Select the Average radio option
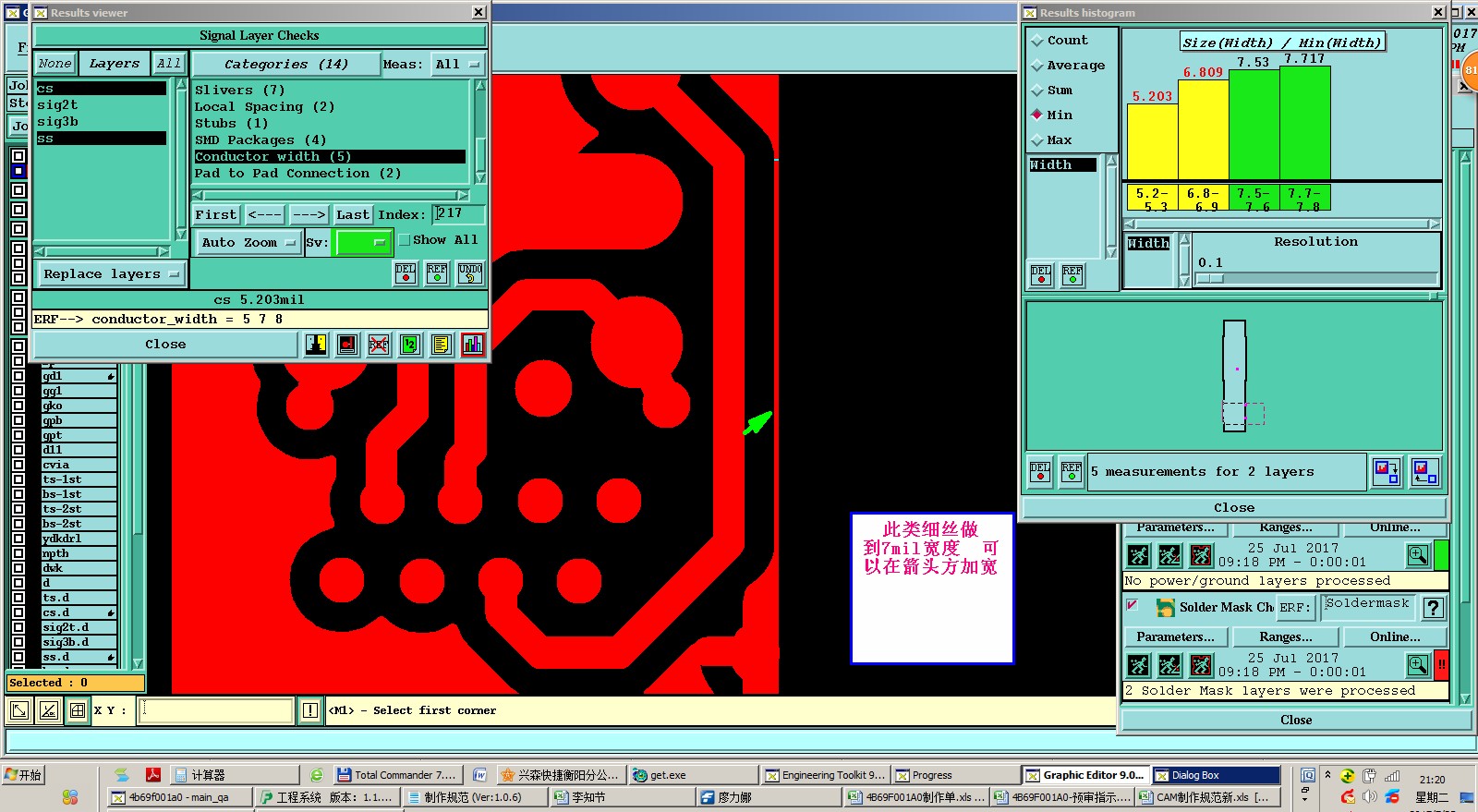 (x=1037, y=66)
